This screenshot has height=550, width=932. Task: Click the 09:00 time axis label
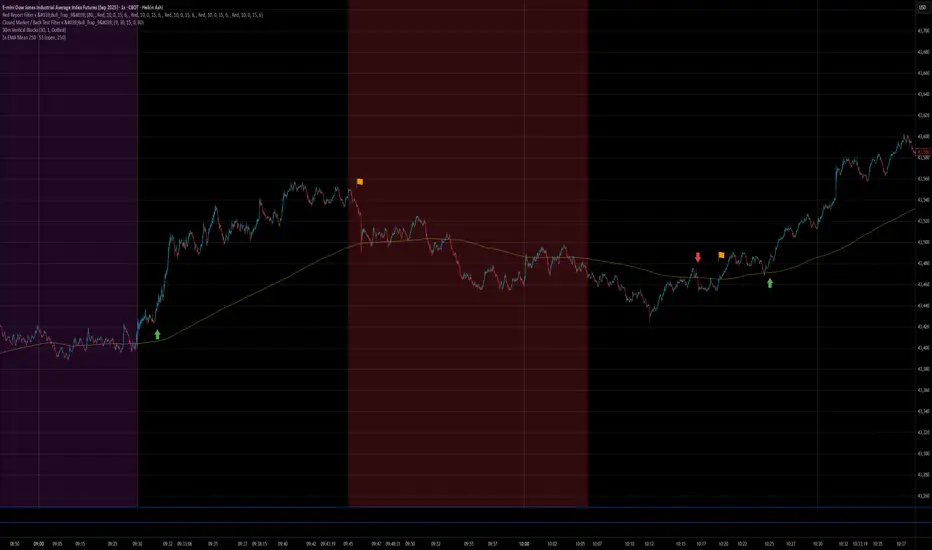[39, 543]
